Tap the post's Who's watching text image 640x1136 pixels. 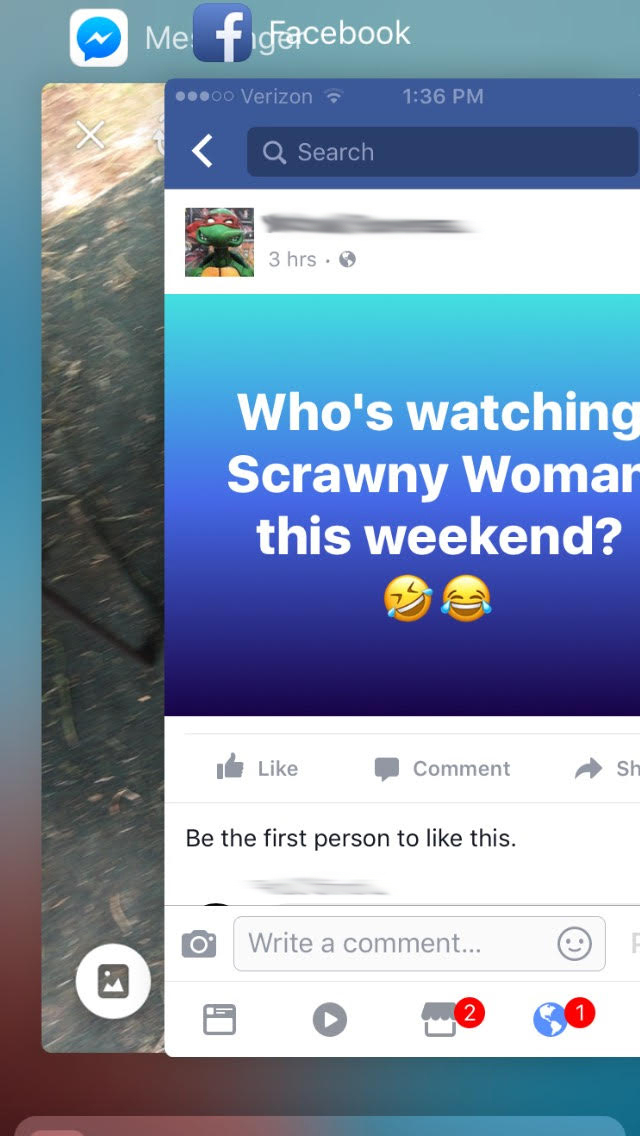click(402, 504)
